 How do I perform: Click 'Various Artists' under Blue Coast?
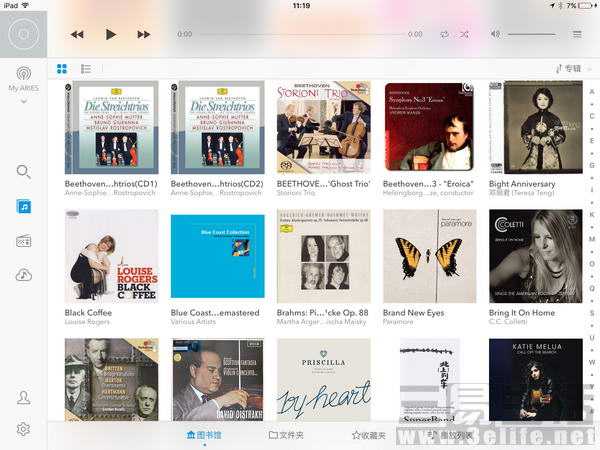click(x=193, y=322)
